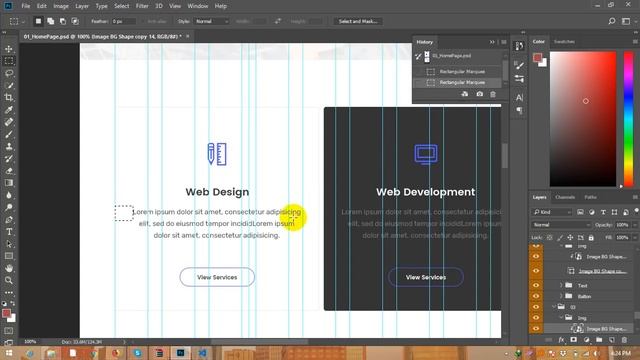Open blend mode dropdown in Layers panel
Viewport: 640px width, 360px height.
tap(561, 225)
